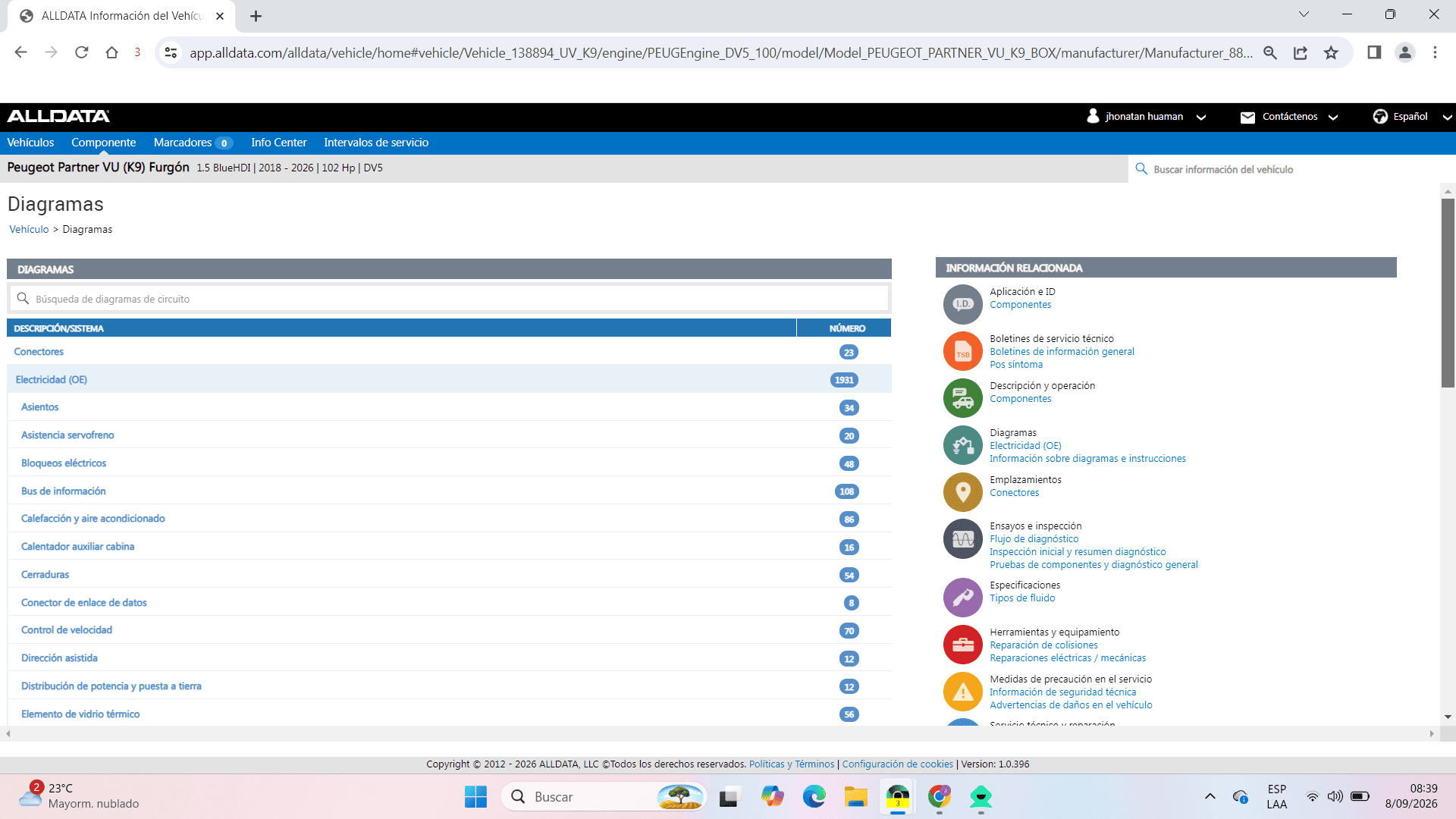Open the Cerraduras diagram row
The height and width of the screenshot is (819, 1456).
pyautogui.click(x=449, y=574)
